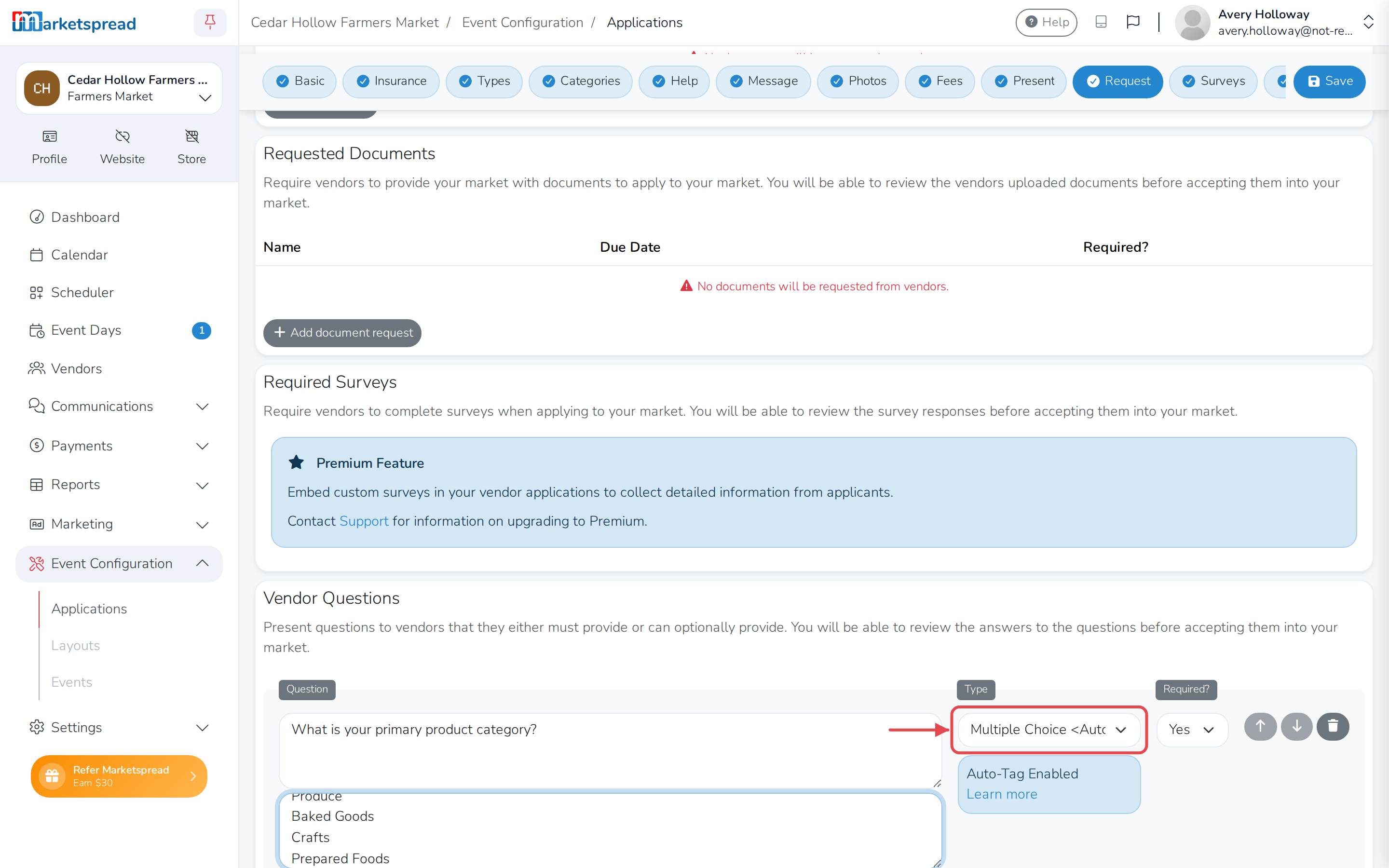
Task: Open Dashboard from the sidebar
Action: pyautogui.click(x=119, y=217)
